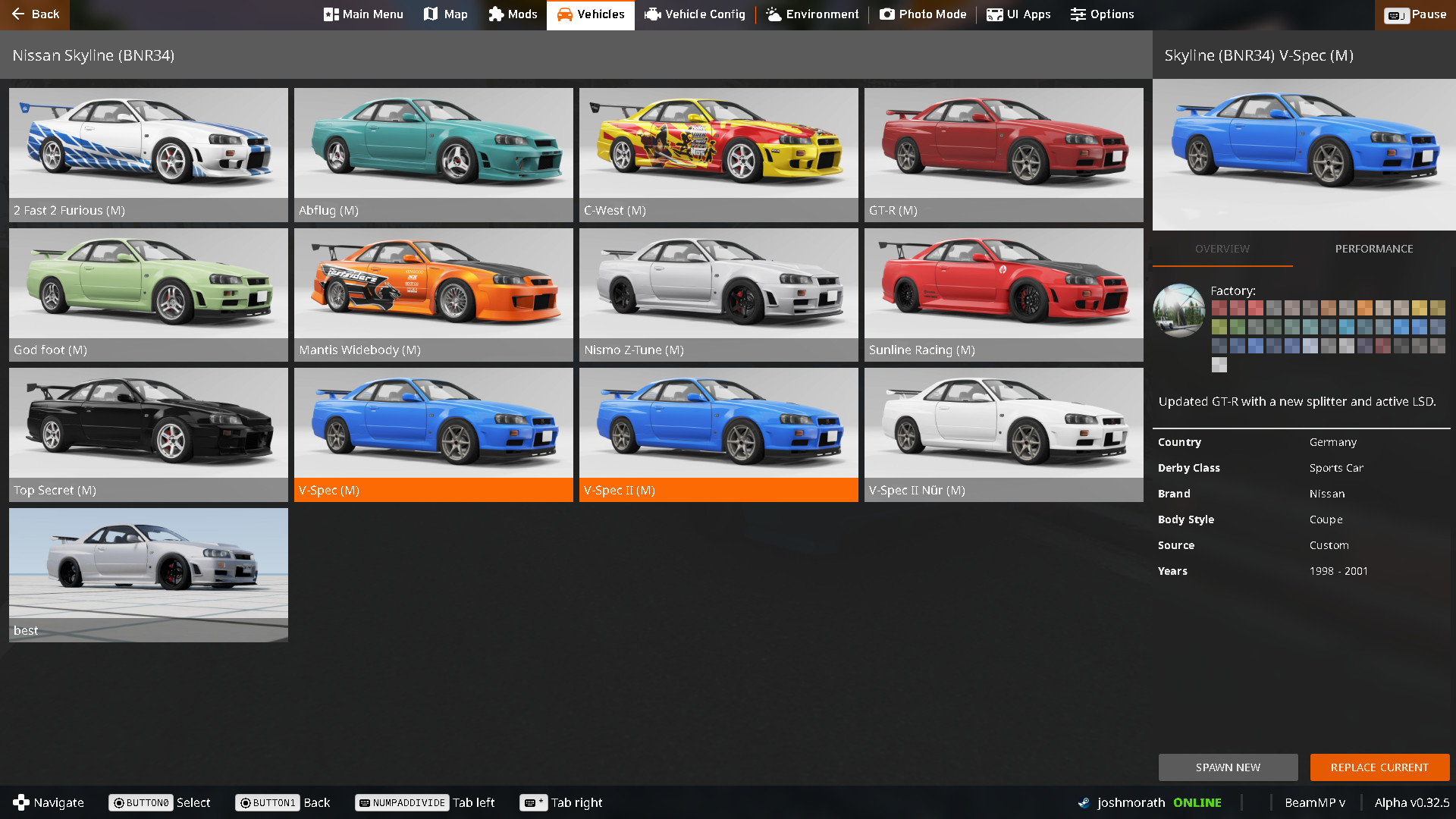Select the custom 'best' configuration
The height and width of the screenshot is (819, 1456).
click(x=149, y=575)
